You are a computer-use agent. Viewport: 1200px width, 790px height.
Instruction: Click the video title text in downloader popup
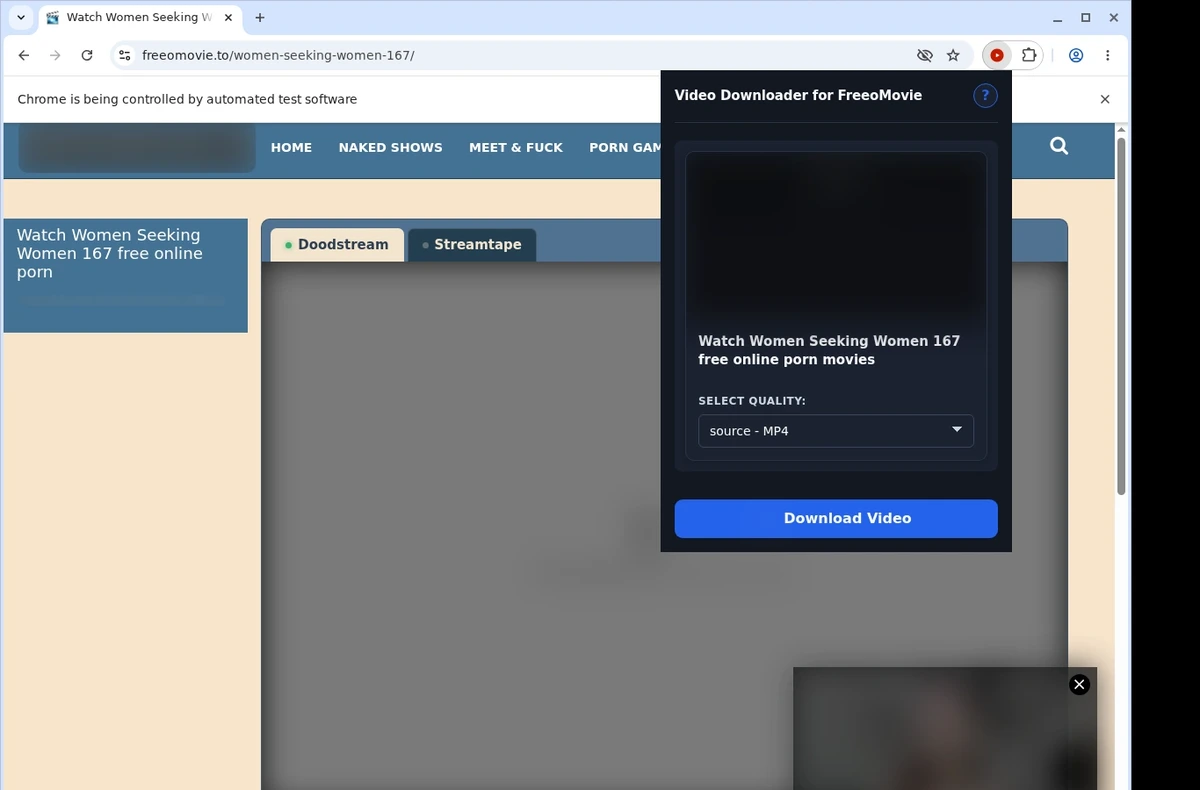(829, 350)
